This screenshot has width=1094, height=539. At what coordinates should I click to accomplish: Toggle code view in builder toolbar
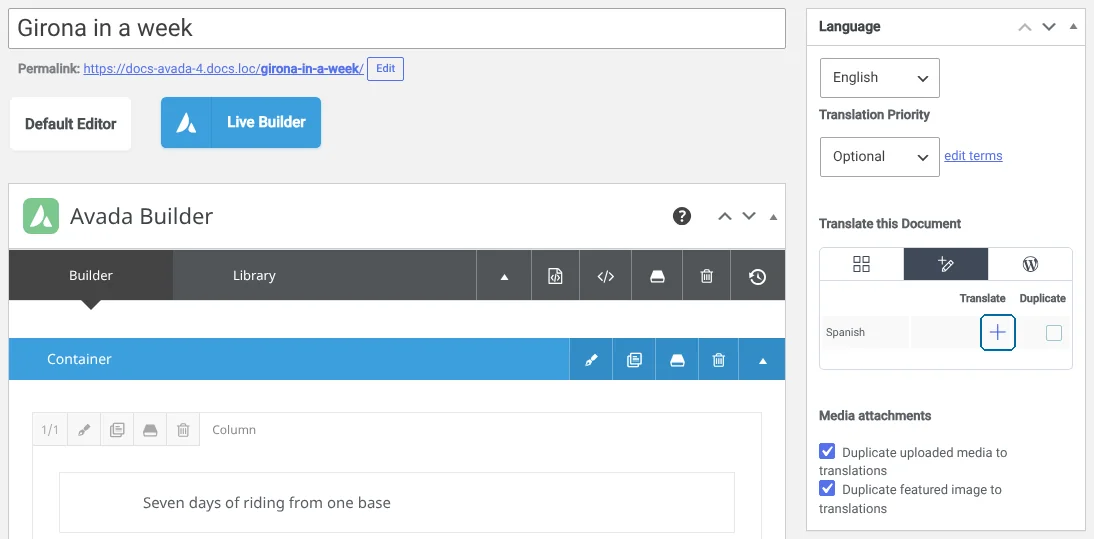[x=606, y=276]
